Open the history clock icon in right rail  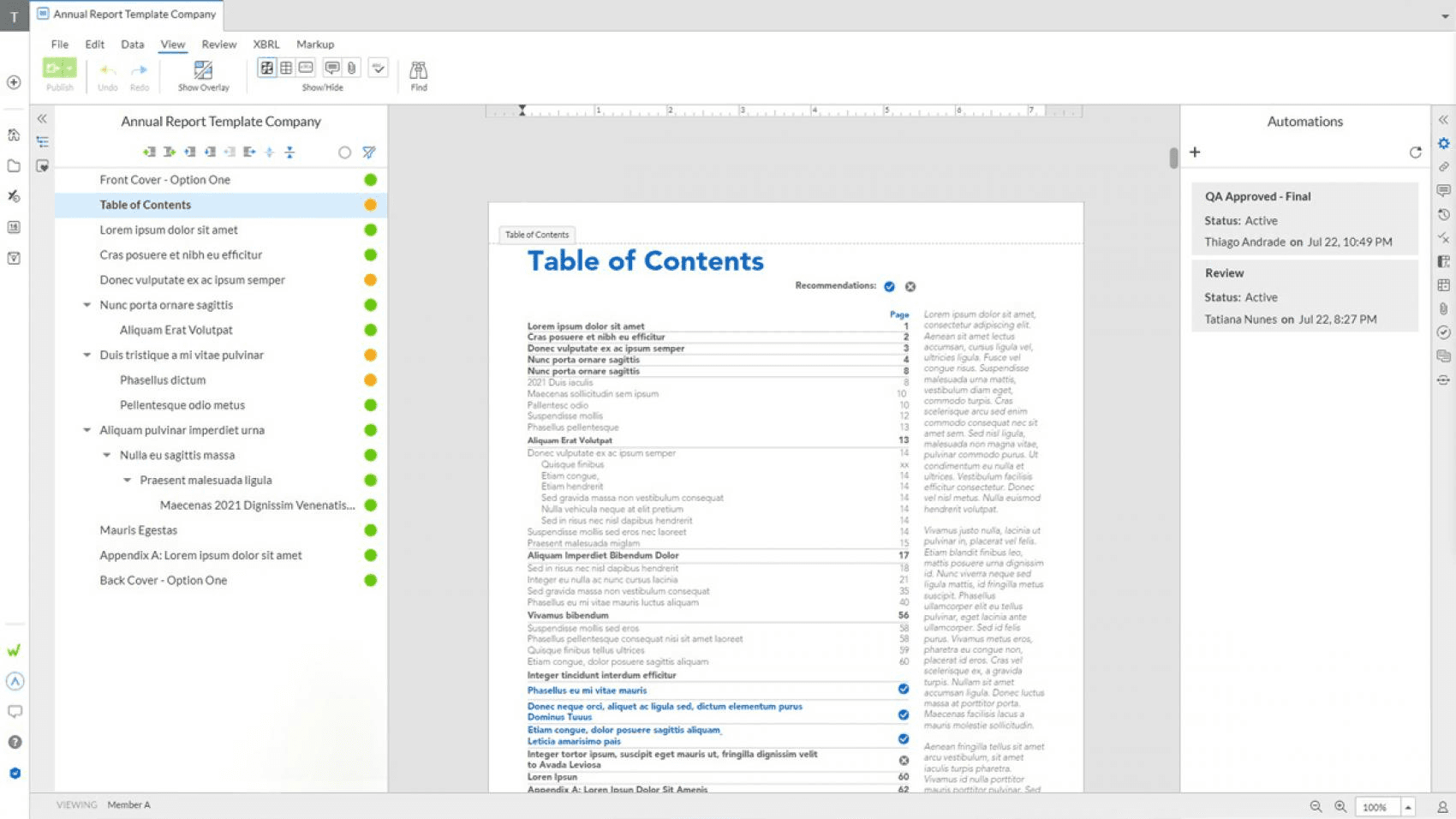pos(1443,214)
